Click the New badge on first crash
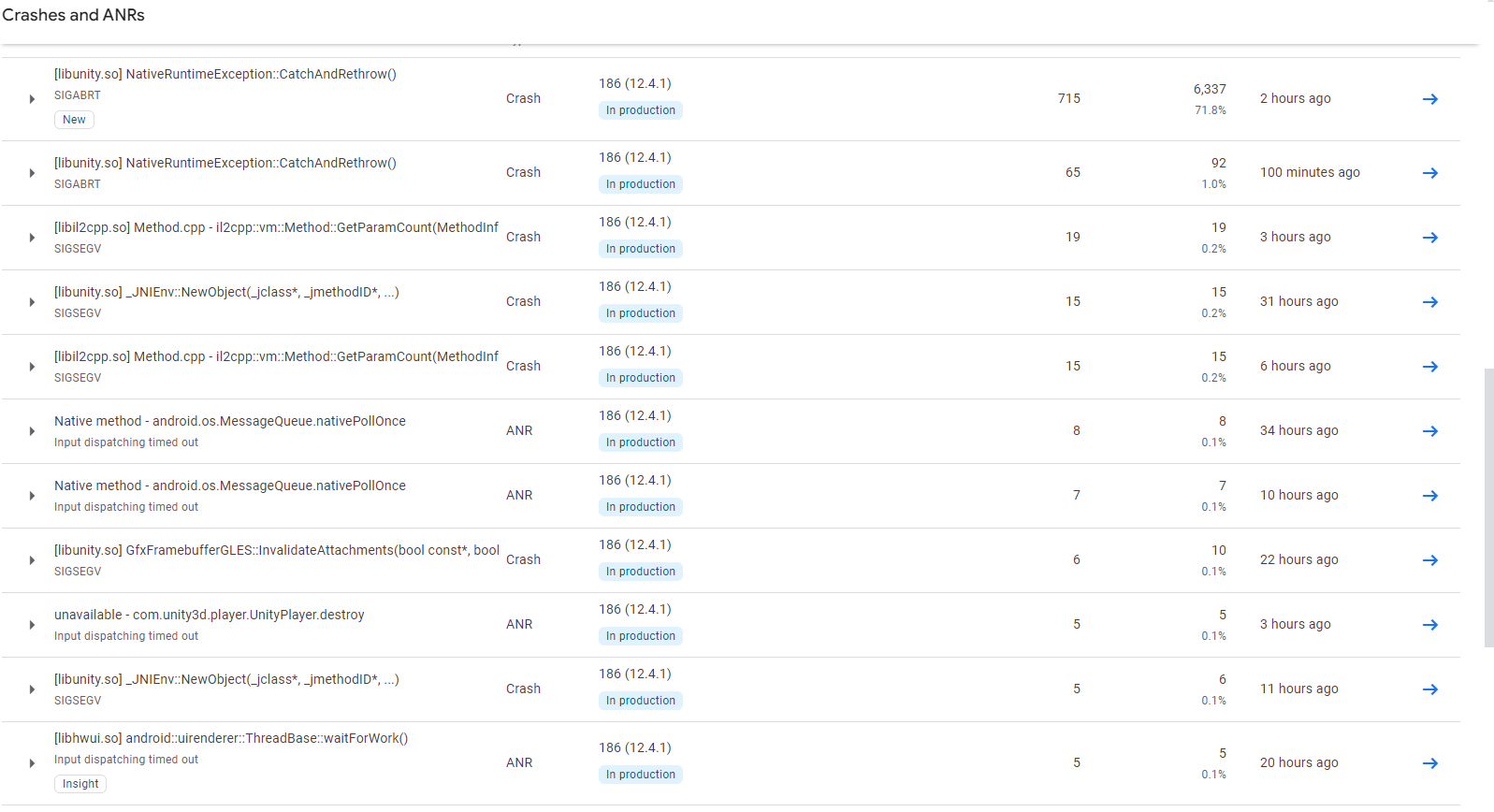1494x812 pixels. tap(74, 120)
